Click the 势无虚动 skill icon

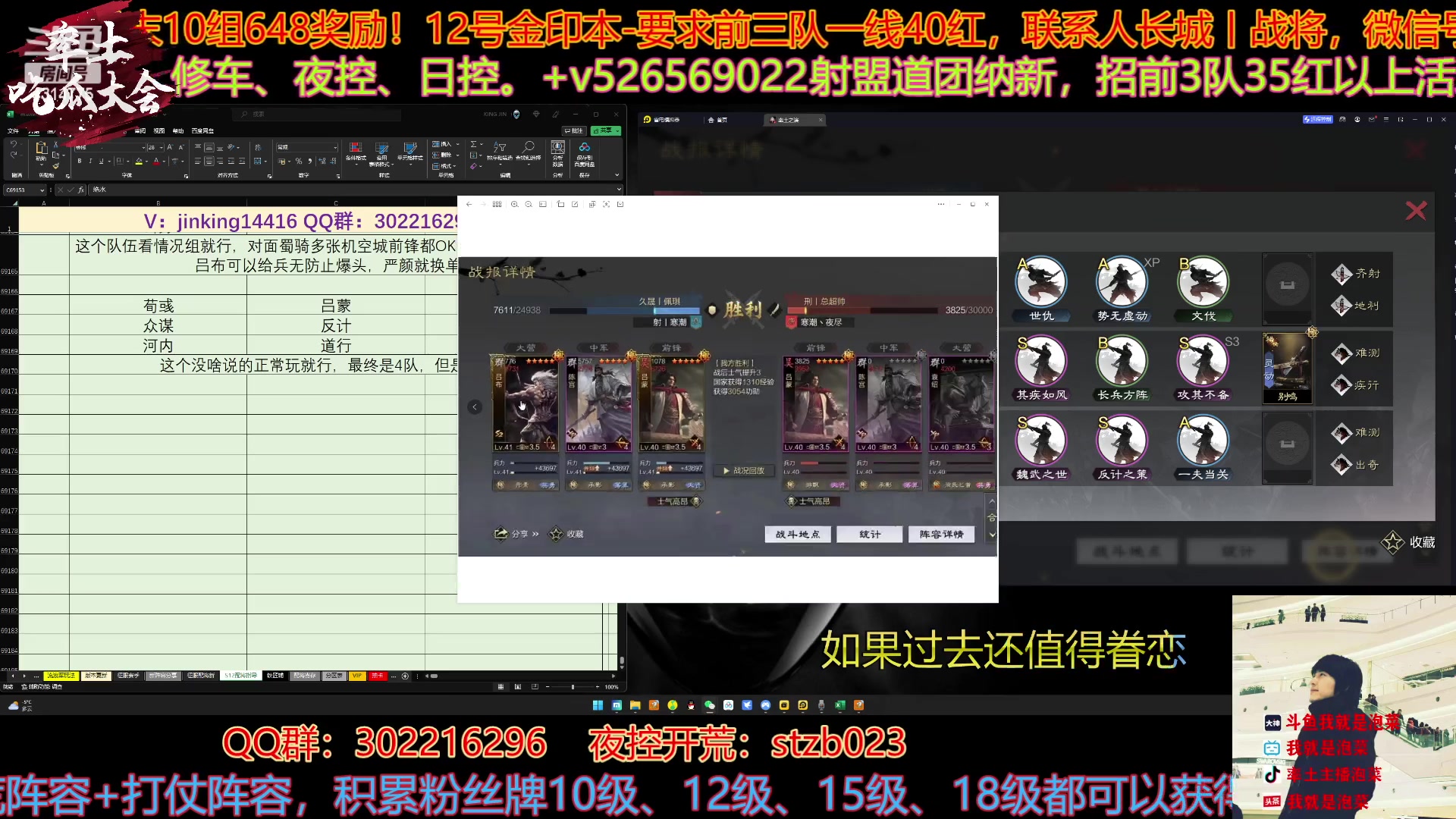click(1122, 282)
